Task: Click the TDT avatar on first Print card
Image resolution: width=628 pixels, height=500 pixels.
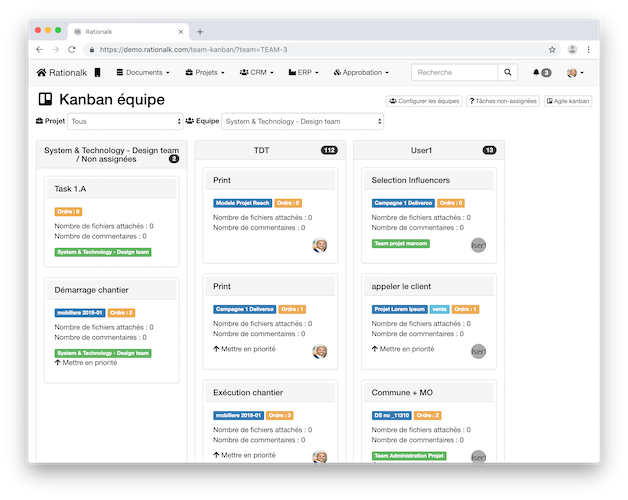Action: pyautogui.click(x=320, y=246)
